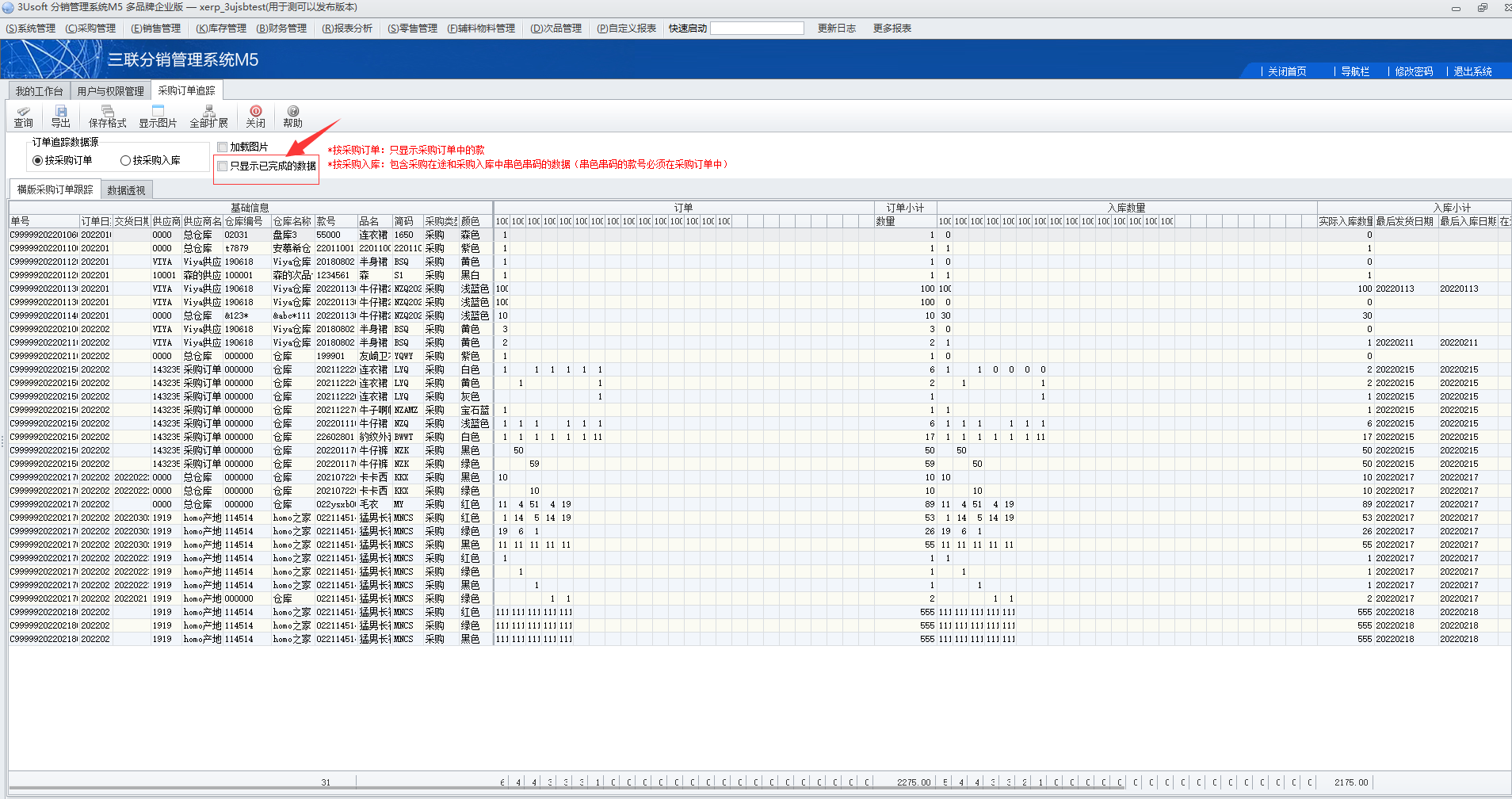Click the 显示图片 show picture icon
Viewport: 1512px width, 799px height.
pyautogui.click(x=158, y=117)
